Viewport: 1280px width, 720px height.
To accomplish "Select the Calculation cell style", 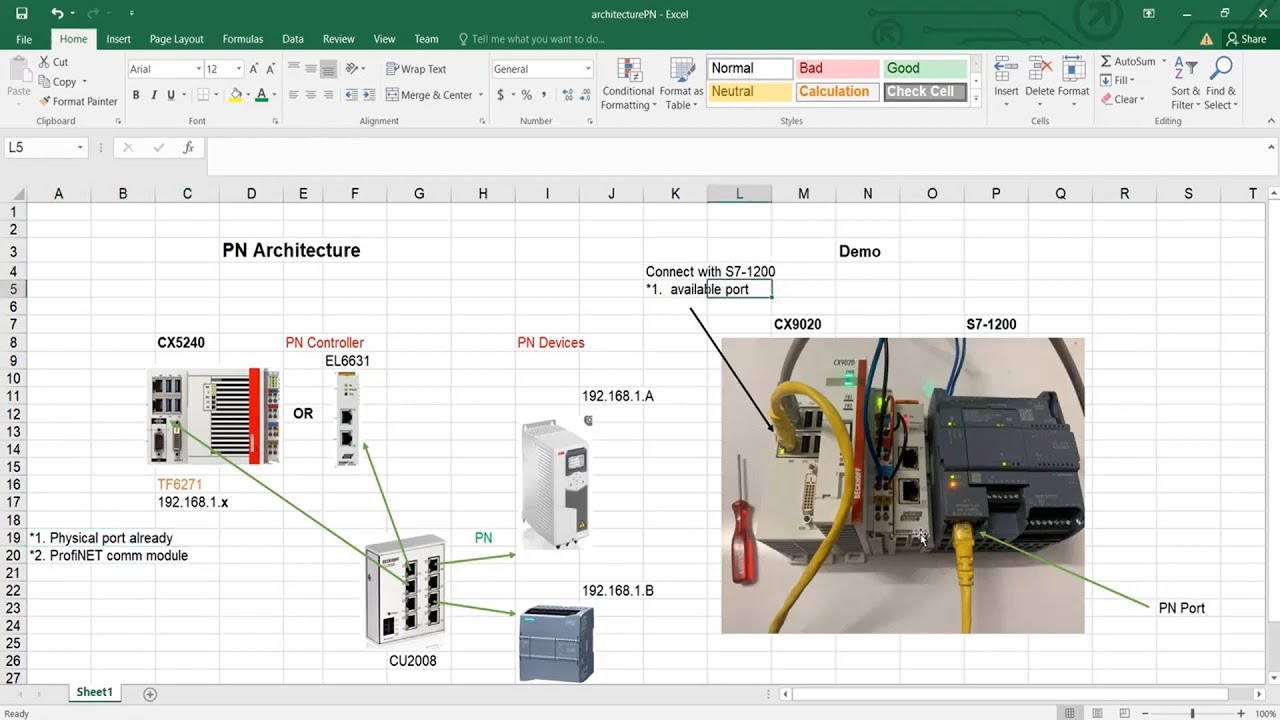I will pyautogui.click(x=837, y=91).
